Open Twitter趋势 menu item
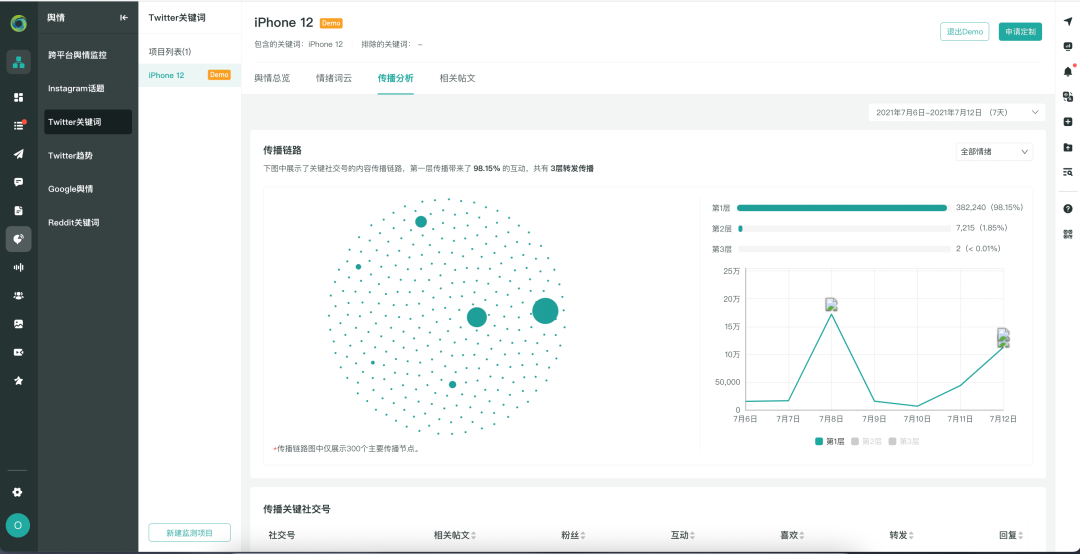This screenshot has height=554, width=1080. click(87, 156)
